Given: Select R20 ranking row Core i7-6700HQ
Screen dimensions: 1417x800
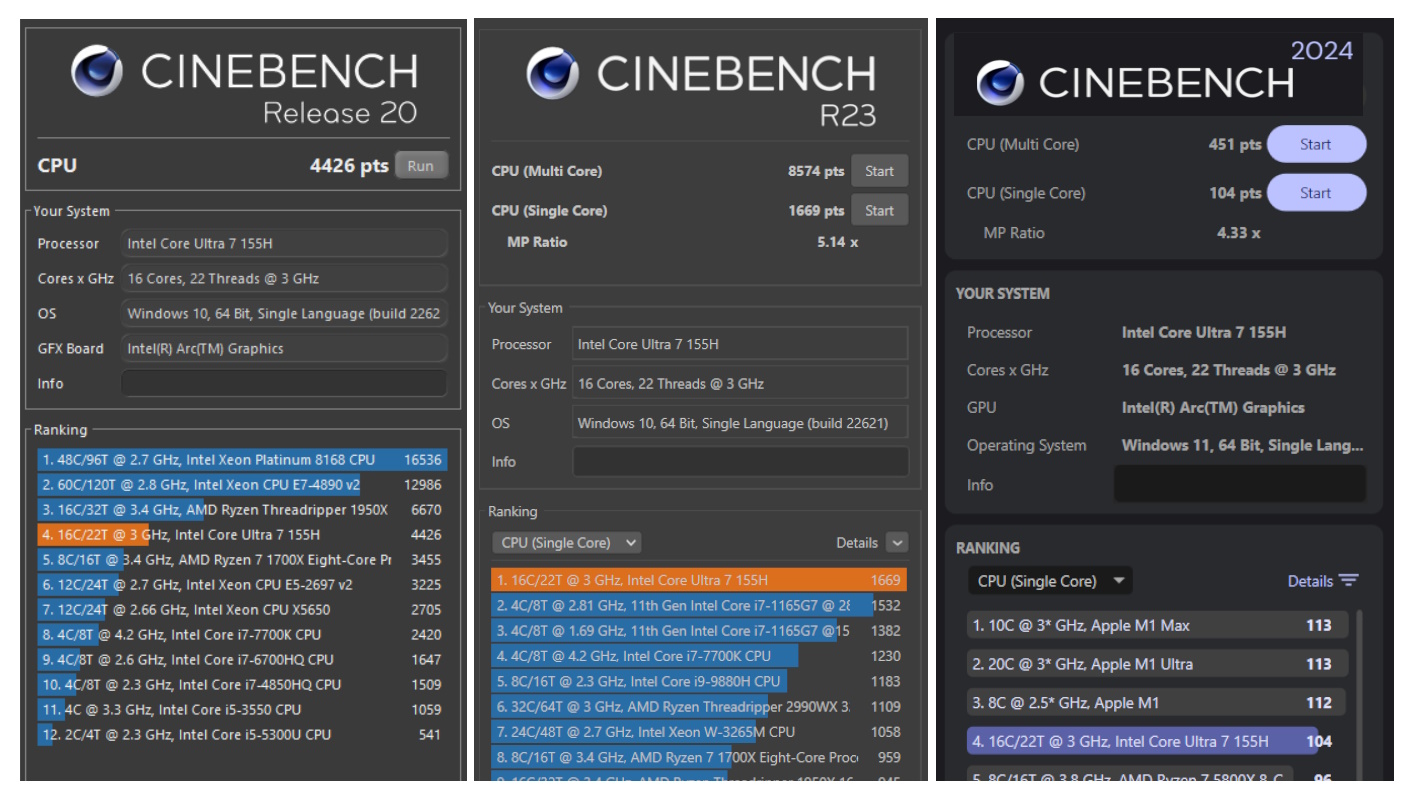Looking at the screenshot, I should click(x=242, y=660).
